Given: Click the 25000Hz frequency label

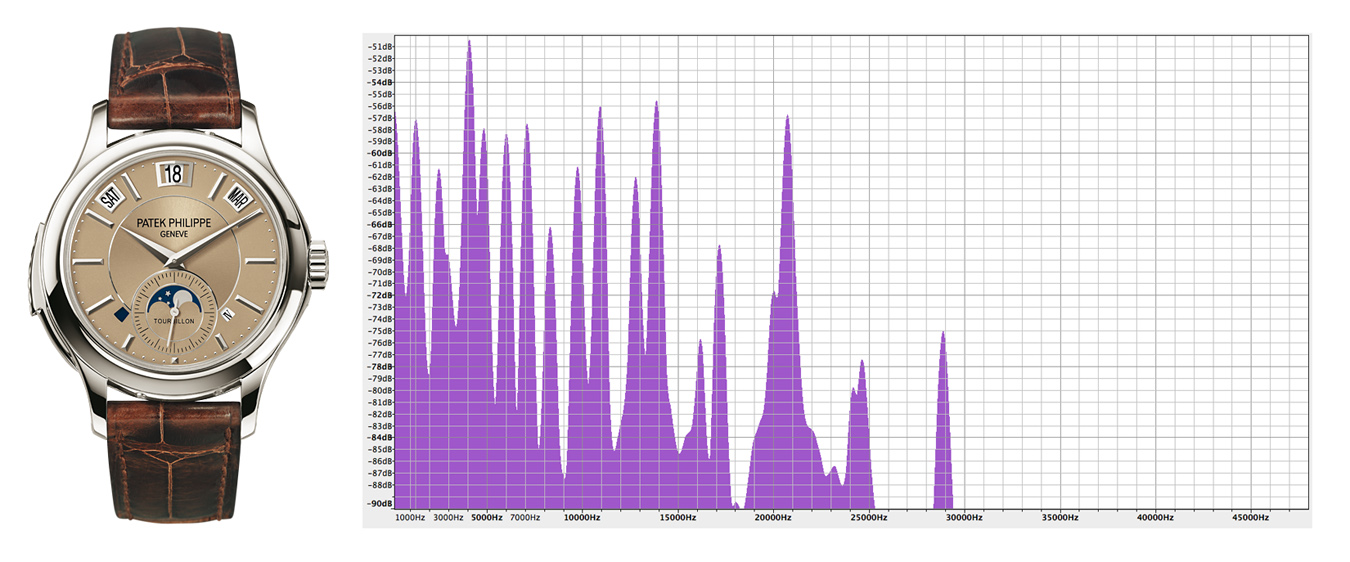Looking at the screenshot, I should click(868, 518).
